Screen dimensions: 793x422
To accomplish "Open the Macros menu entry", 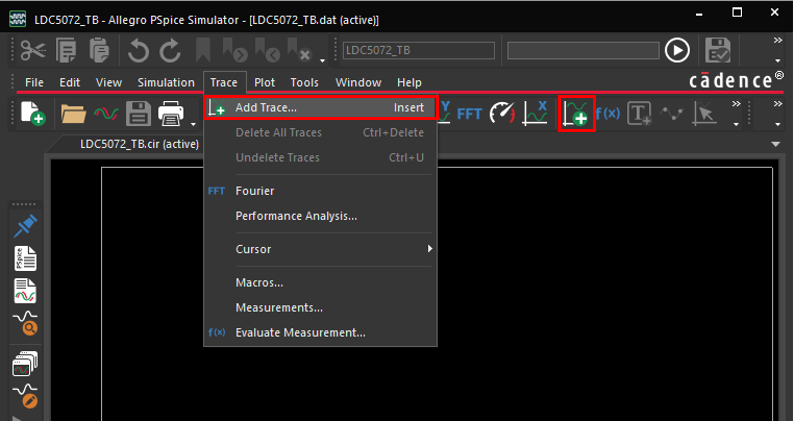I will pos(259,283).
